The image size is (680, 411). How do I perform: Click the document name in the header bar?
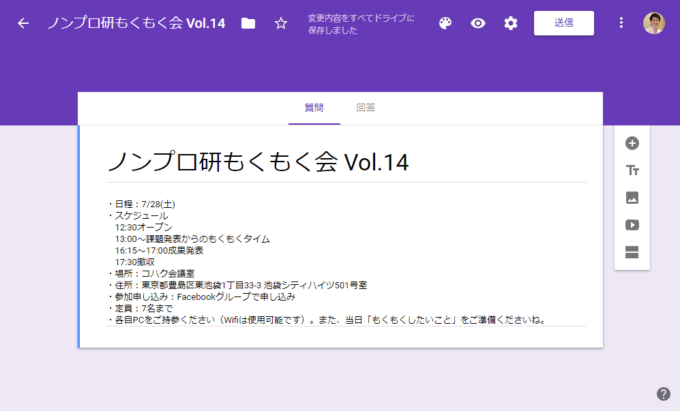coord(136,23)
